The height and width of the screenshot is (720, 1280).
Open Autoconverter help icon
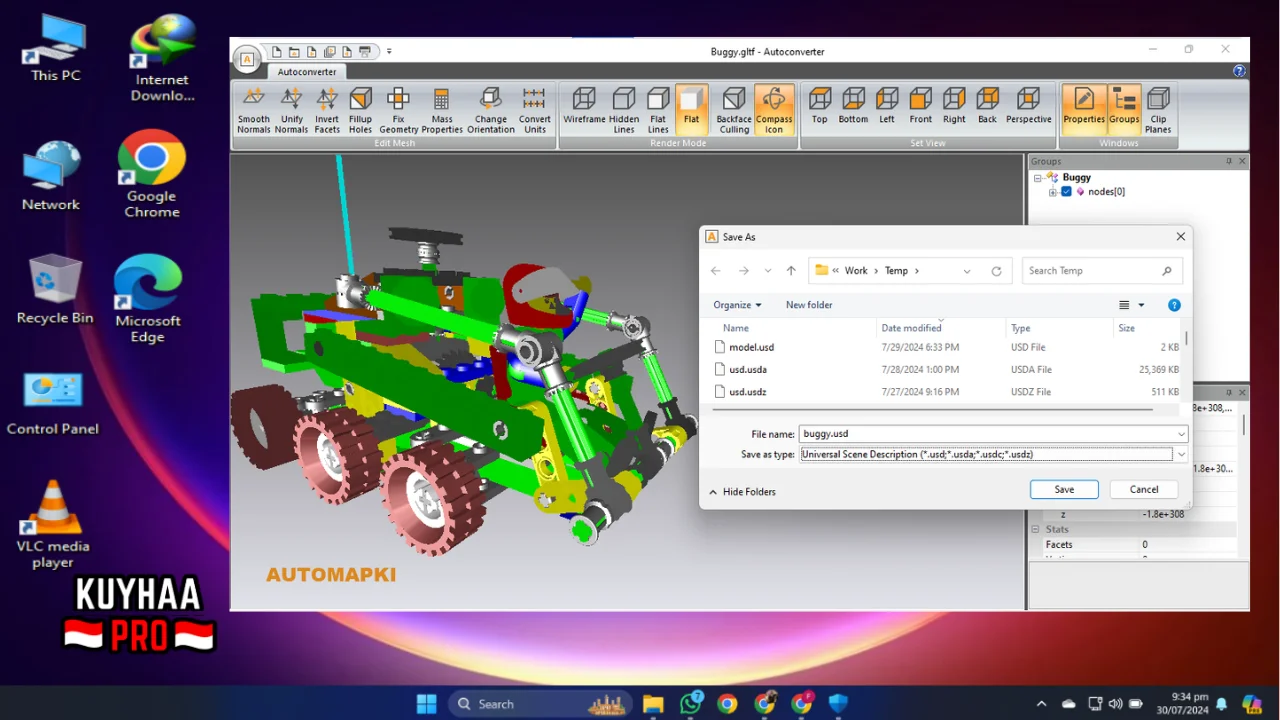click(1239, 71)
